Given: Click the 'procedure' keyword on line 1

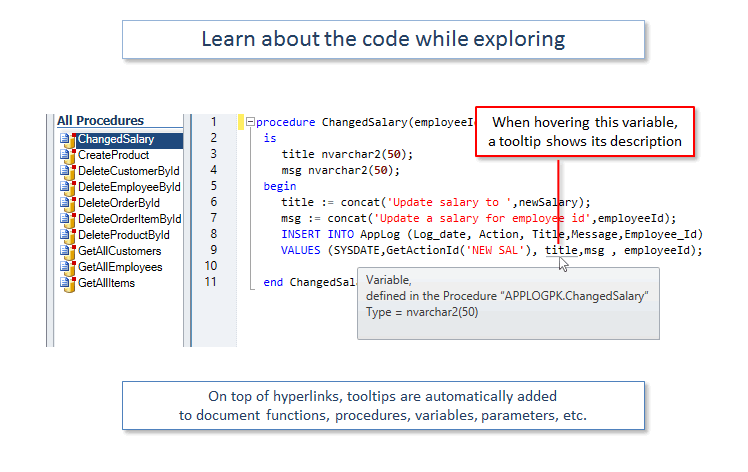Looking at the screenshot, I should tap(285, 123).
